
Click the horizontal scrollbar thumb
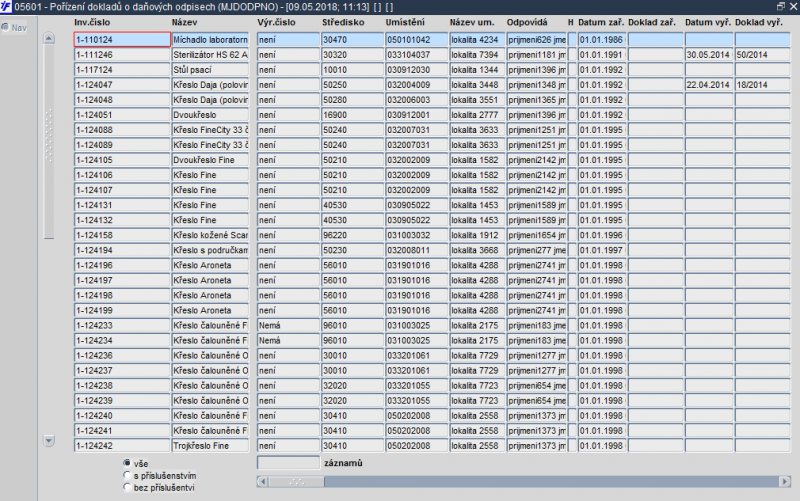tap(296, 482)
